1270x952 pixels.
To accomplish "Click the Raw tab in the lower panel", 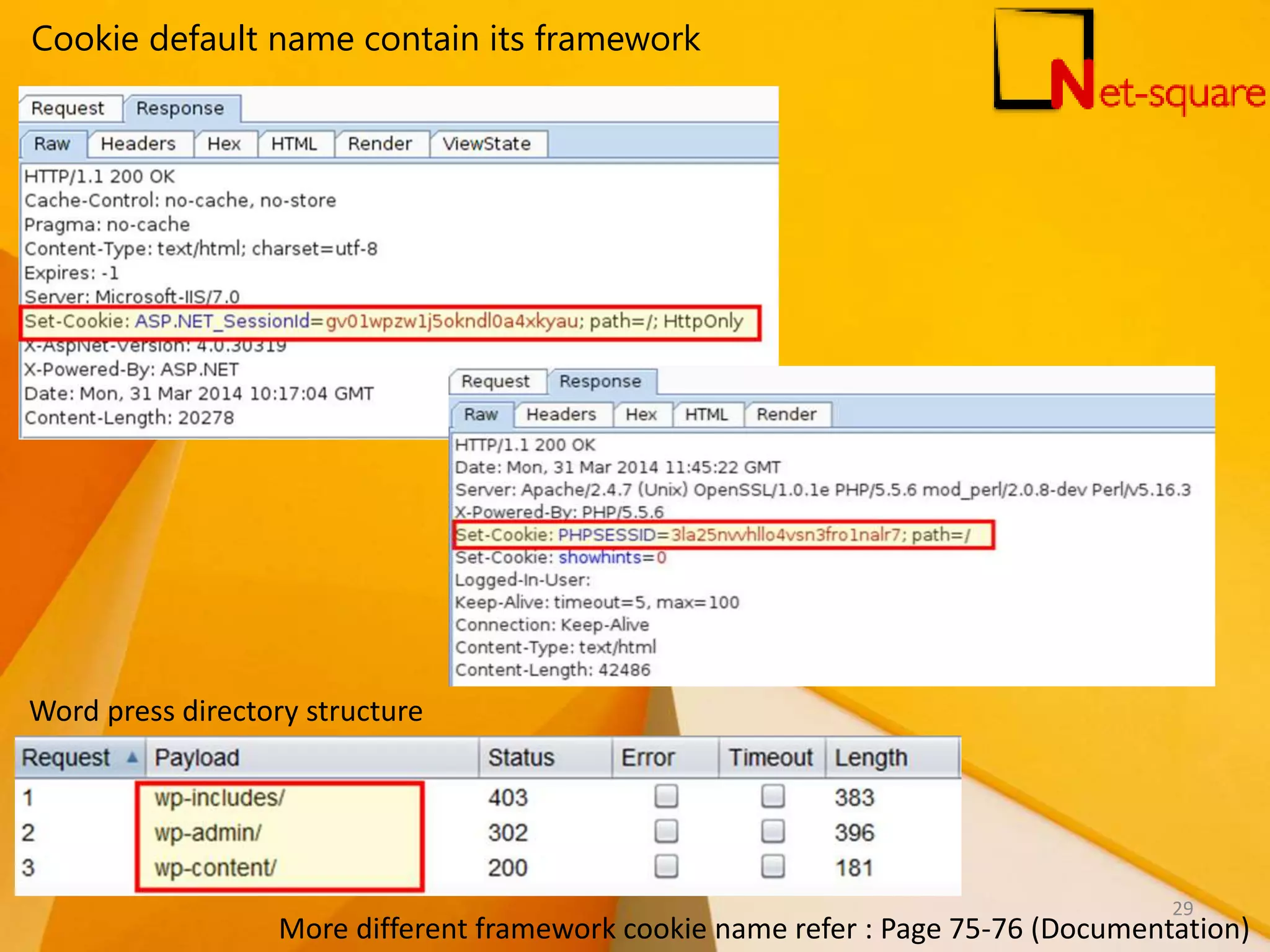I will coord(481,414).
